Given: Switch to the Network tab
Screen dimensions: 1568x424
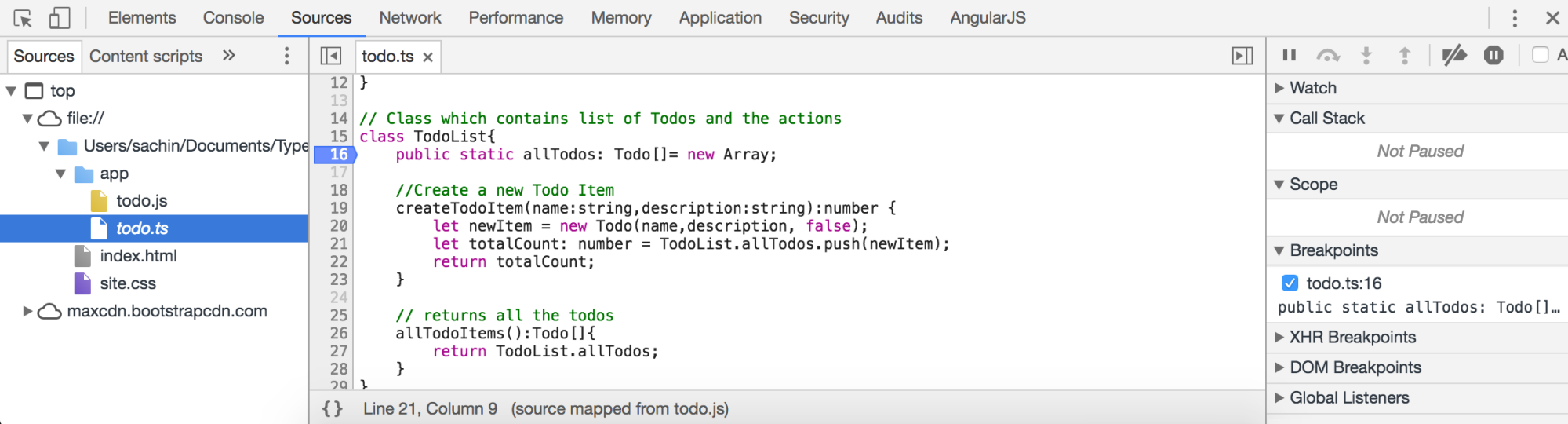Looking at the screenshot, I should tap(410, 17).
